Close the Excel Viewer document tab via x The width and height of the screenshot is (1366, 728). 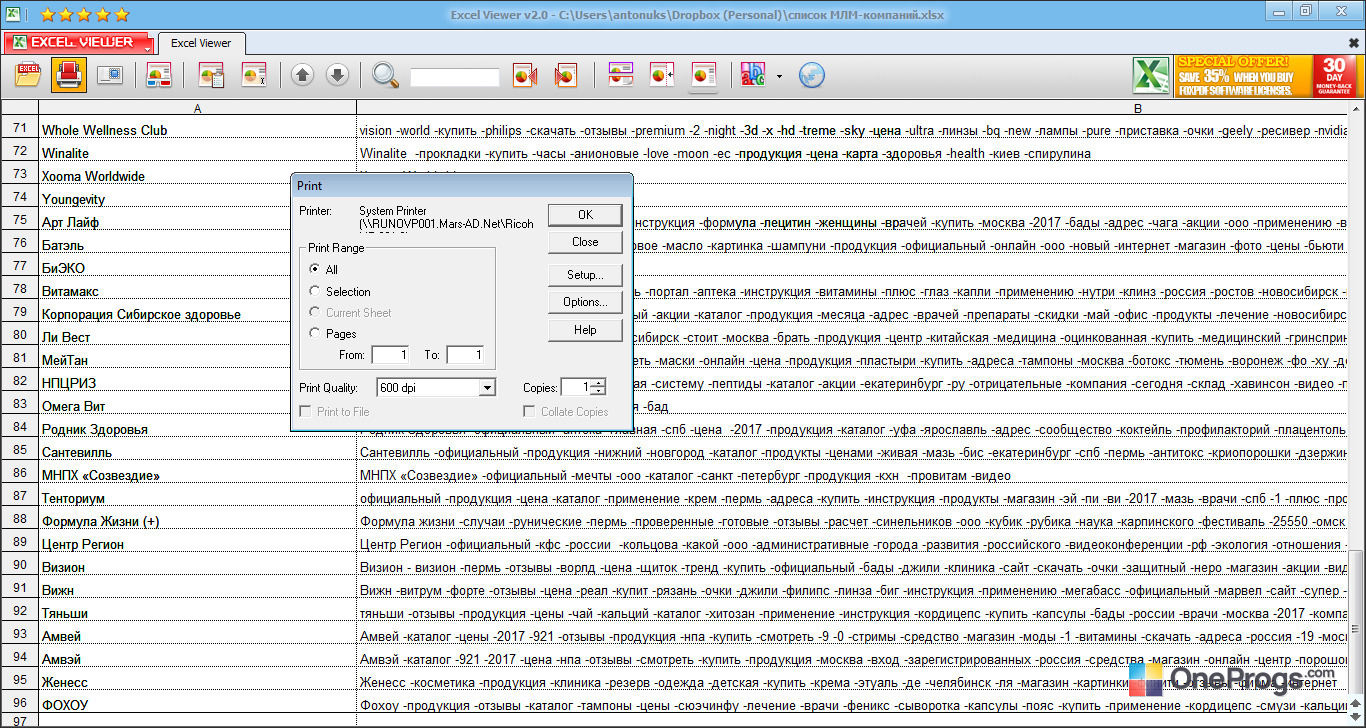tap(1354, 43)
